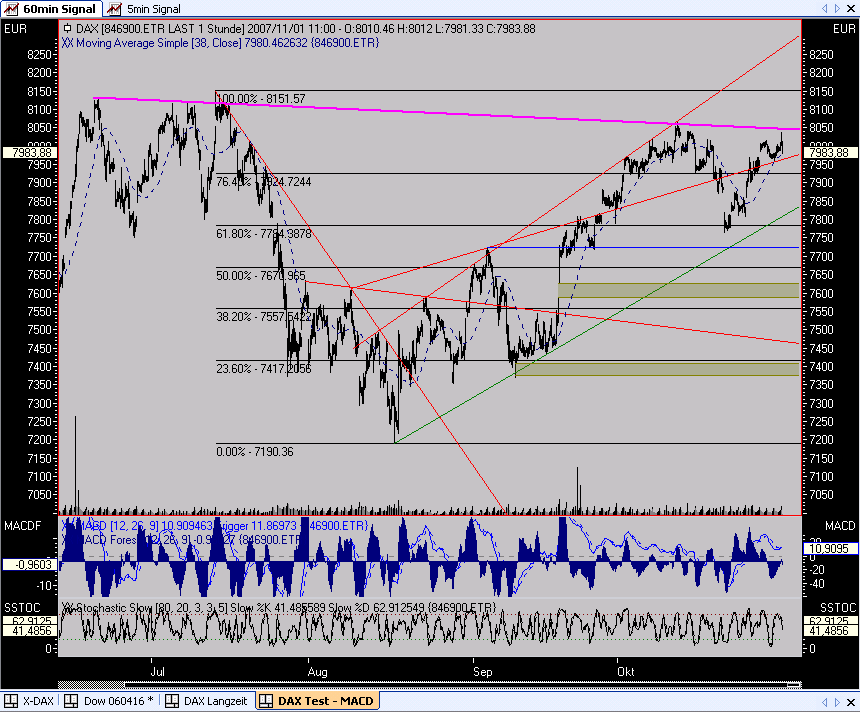Screen dimensions: 860x712
Task: Click the blue horizontal line near 7725
Action: [642, 247]
